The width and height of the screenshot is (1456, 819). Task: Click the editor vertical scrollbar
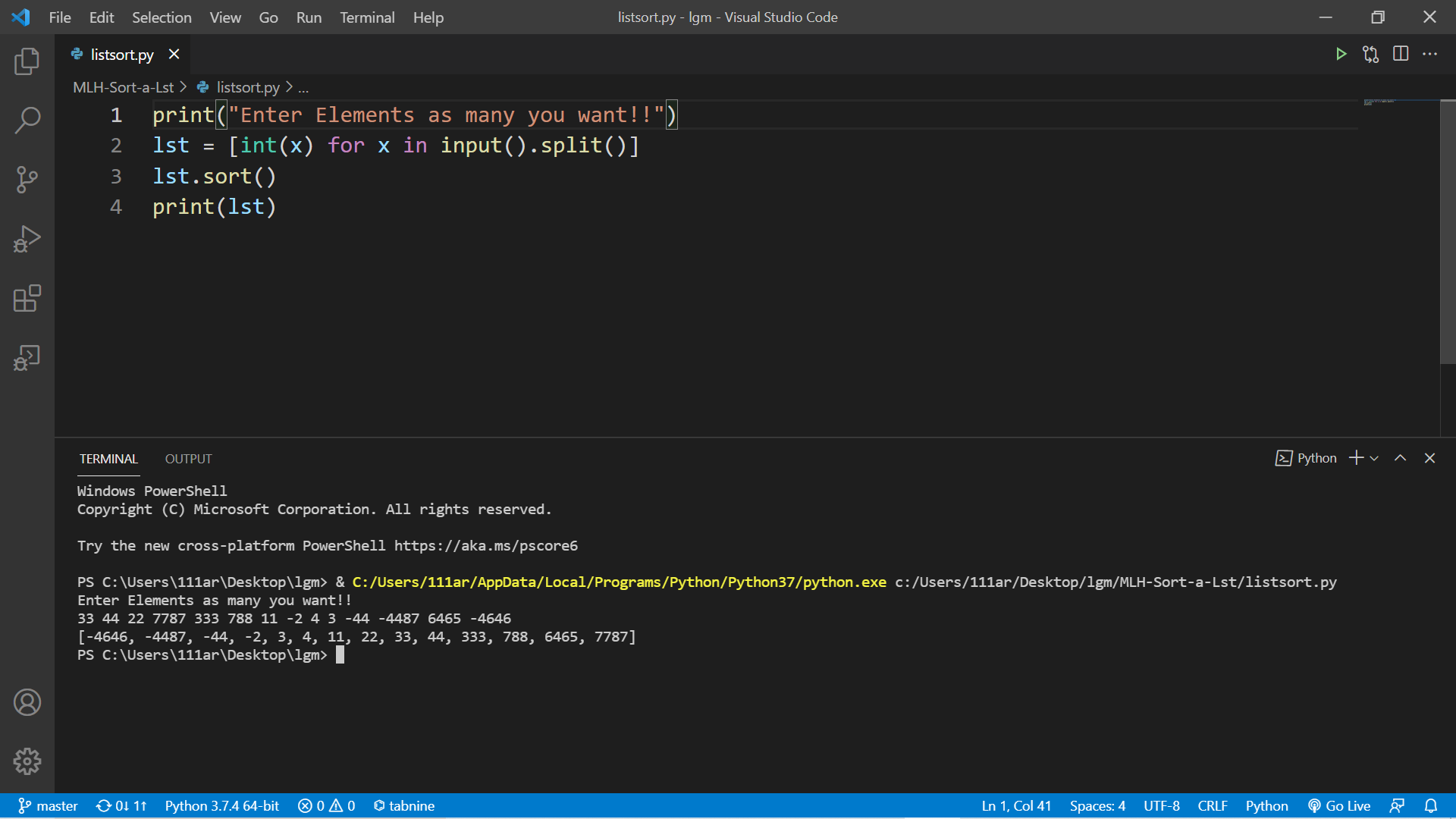pyautogui.click(x=1447, y=231)
